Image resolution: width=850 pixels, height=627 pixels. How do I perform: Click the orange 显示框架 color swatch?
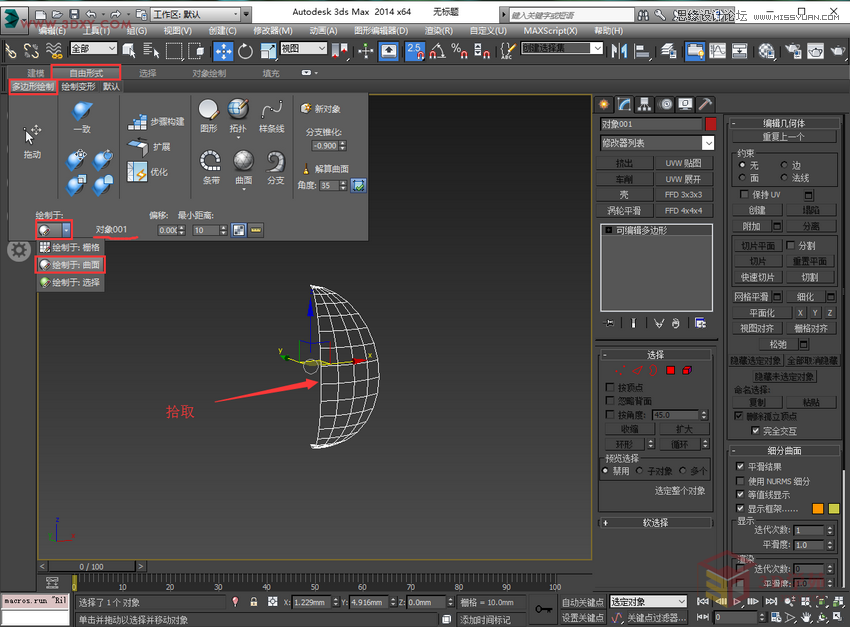pos(818,508)
